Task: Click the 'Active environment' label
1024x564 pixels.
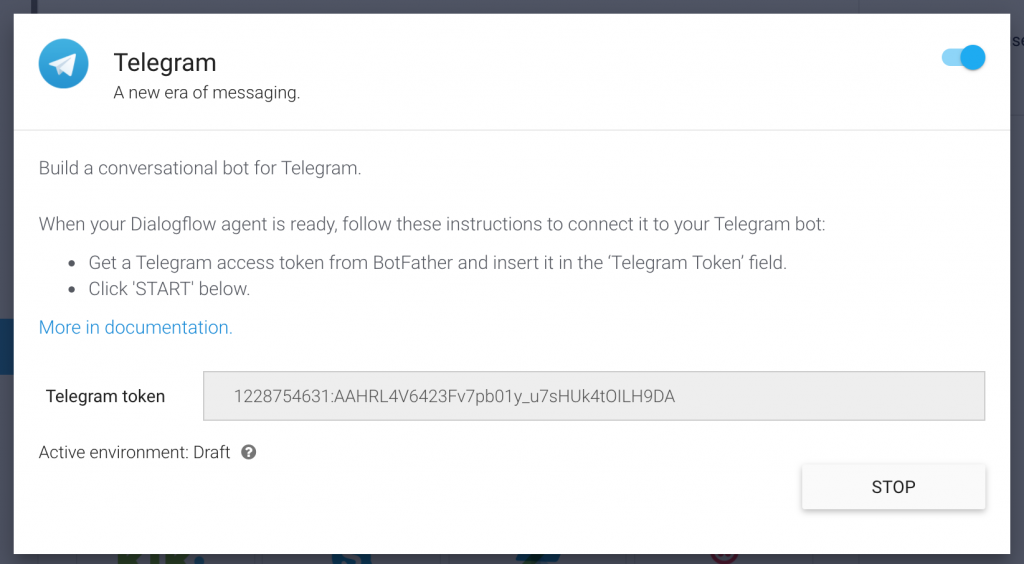Action: click(113, 452)
